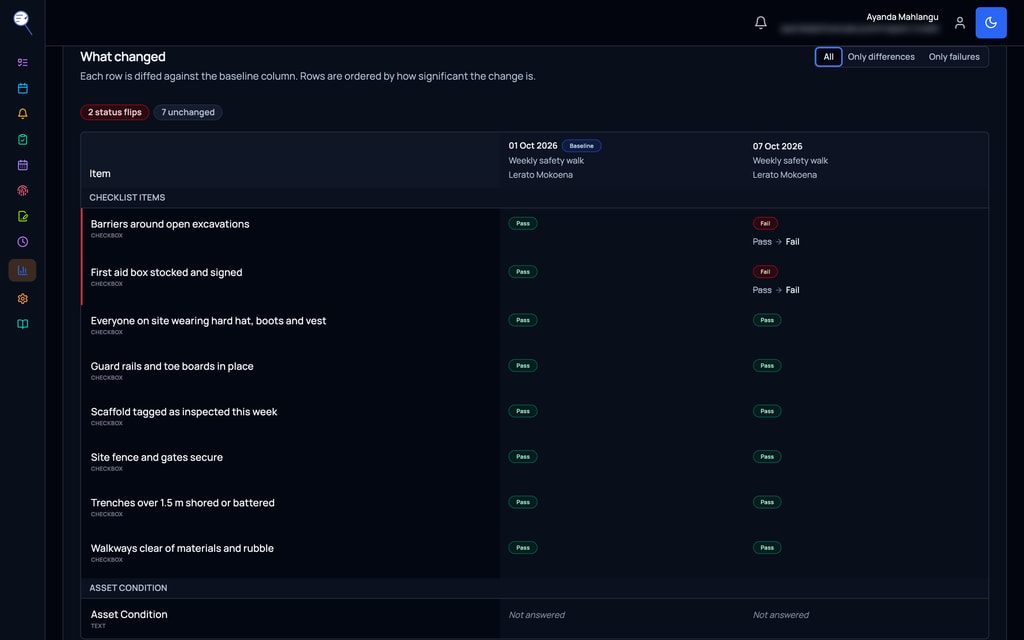Viewport: 1024px width, 640px height.
Task: Open the blue calendar sidebar icon
Action: coord(22,88)
